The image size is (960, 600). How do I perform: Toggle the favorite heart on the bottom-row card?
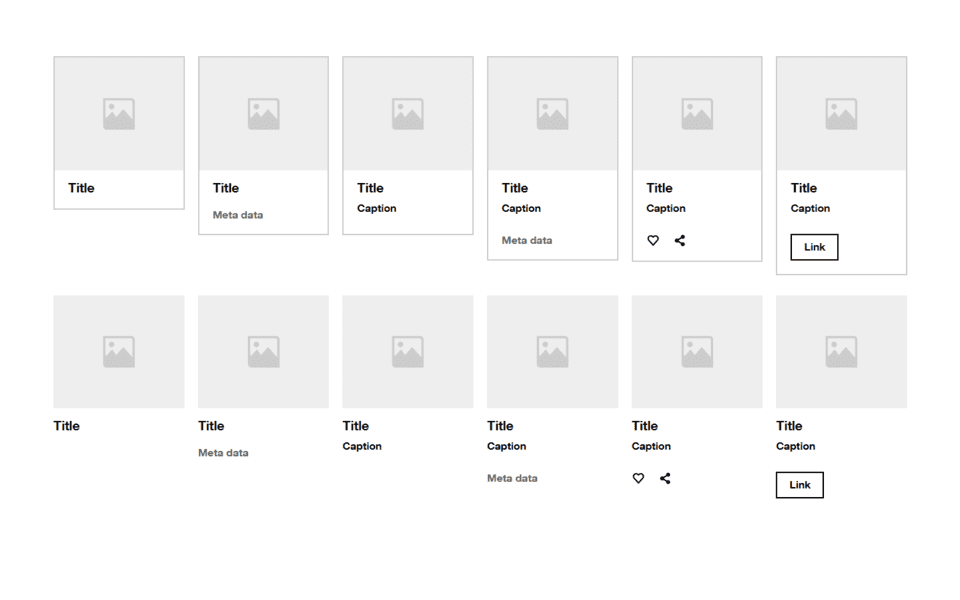tap(638, 478)
